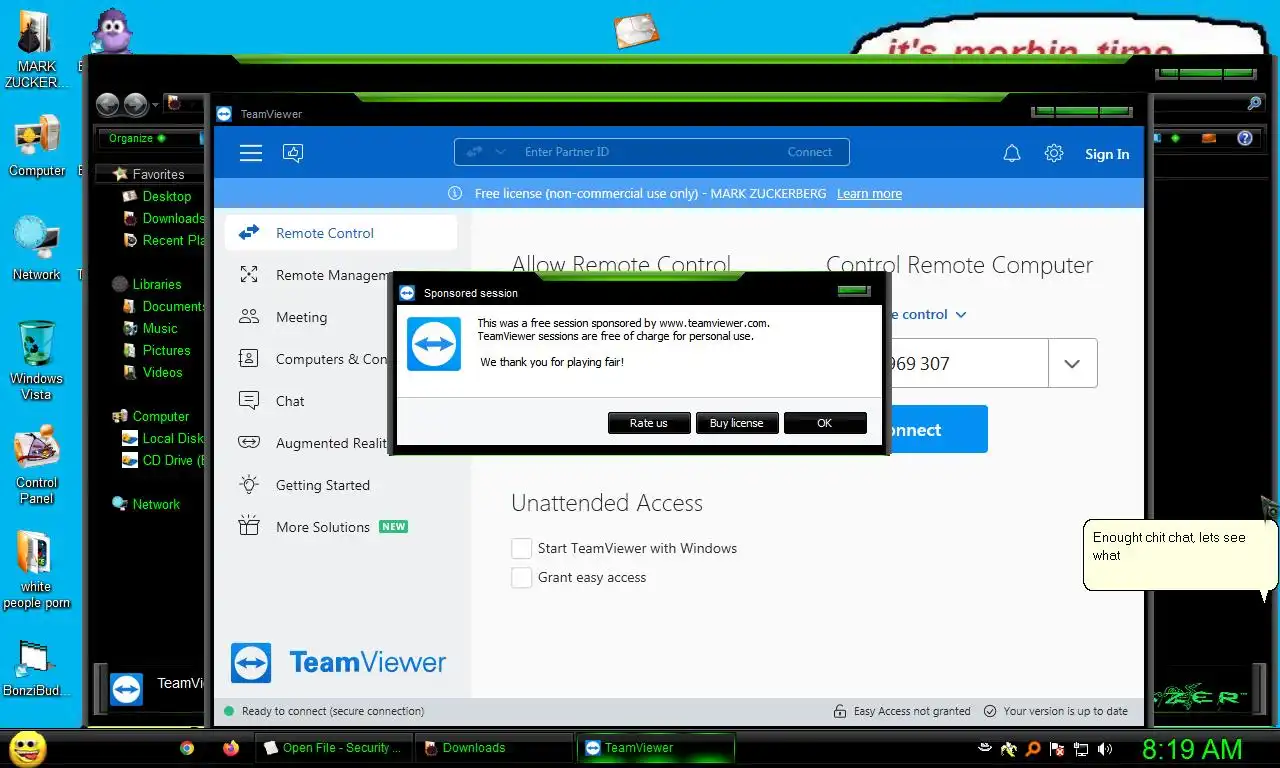Click the Easy Access lock icon
This screenshot has width=1280, height=768.
(x=840, y=711)
